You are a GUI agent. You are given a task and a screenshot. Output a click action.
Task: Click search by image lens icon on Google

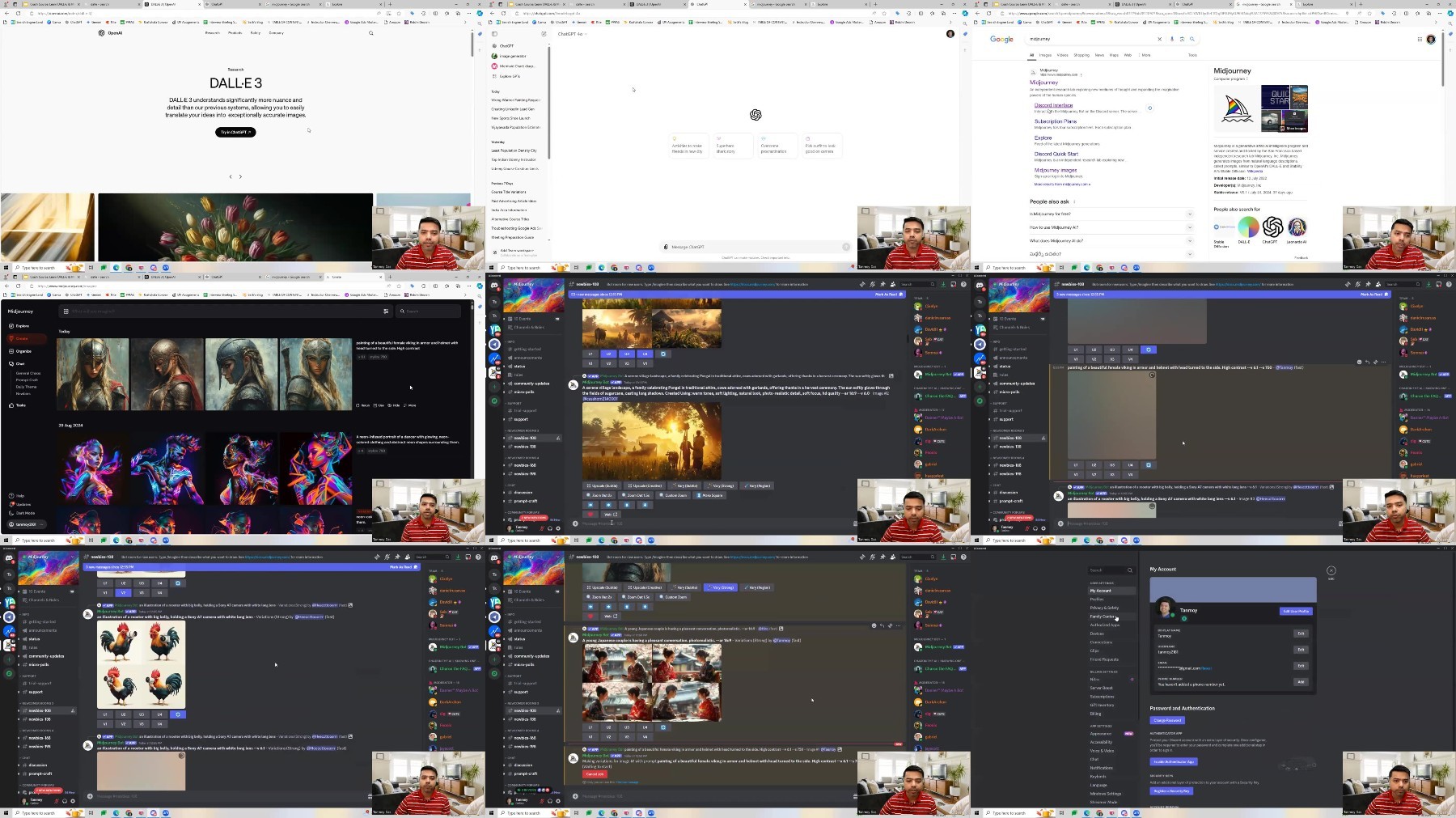[x=1182, y=39]
